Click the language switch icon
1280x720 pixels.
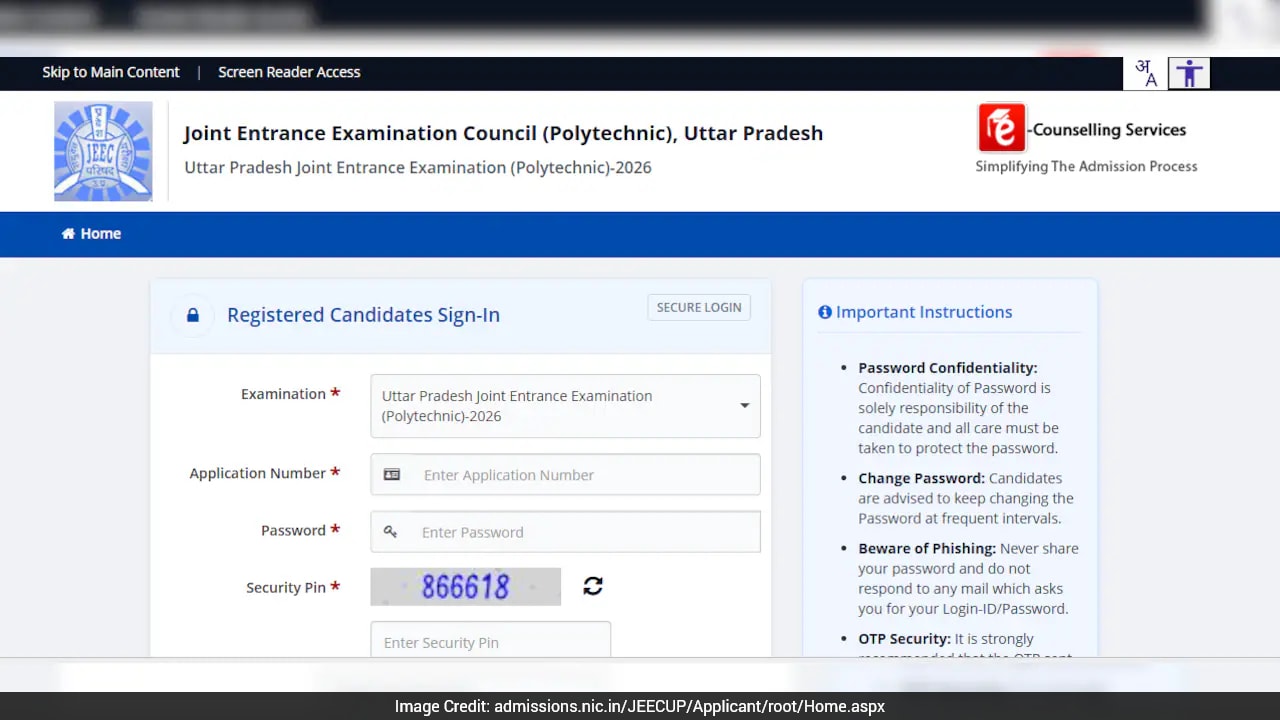click(1145, 73)
